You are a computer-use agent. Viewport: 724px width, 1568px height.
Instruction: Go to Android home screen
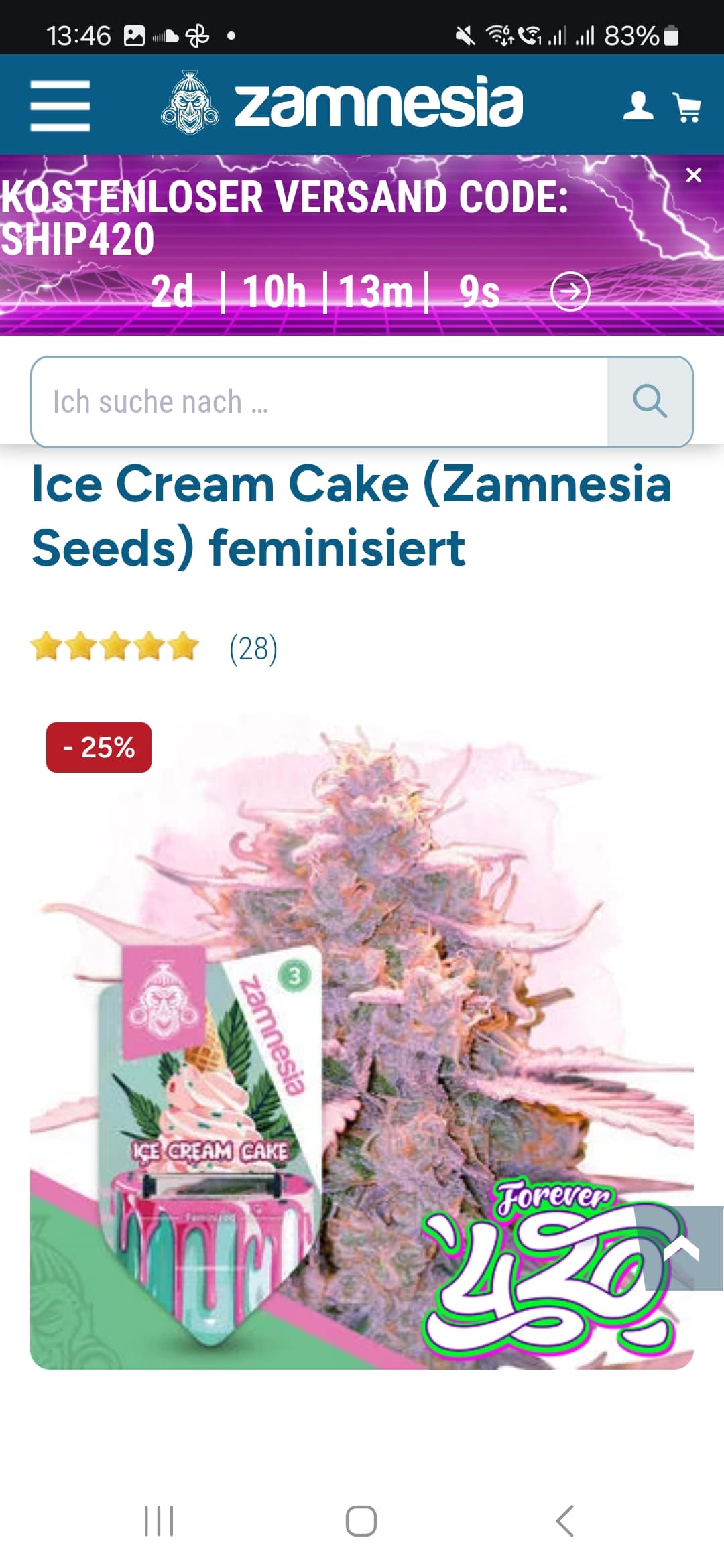(x=361, y=1520)
